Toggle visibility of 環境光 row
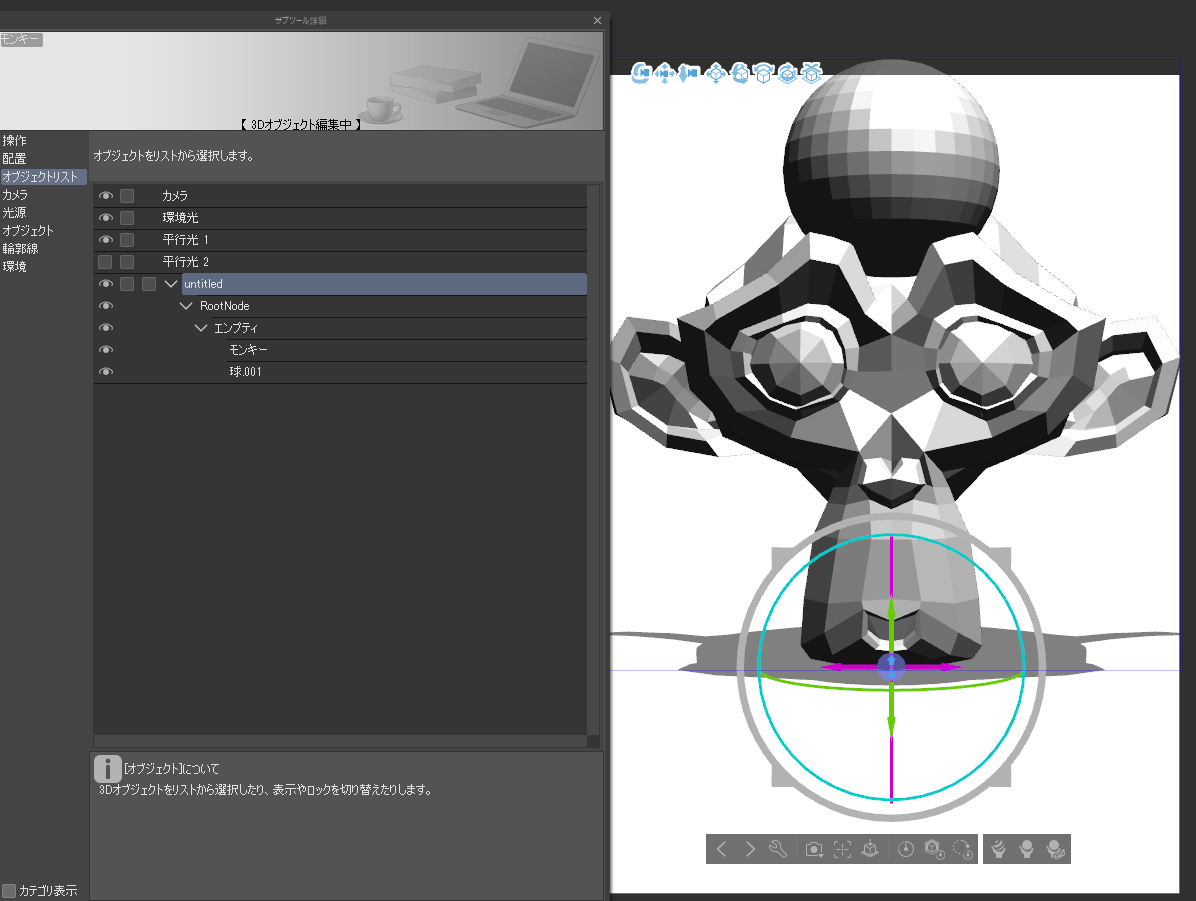 pyautogui.click(x=105, y=218)
